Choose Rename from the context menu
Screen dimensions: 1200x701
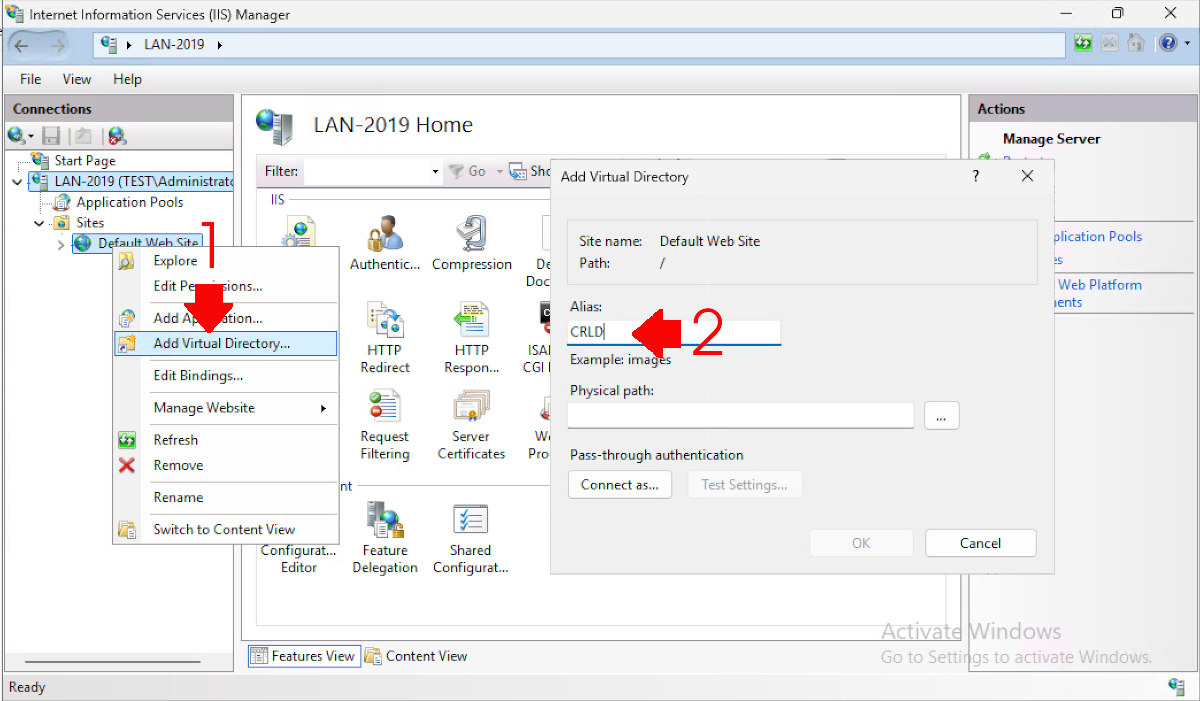pos(225,497)
